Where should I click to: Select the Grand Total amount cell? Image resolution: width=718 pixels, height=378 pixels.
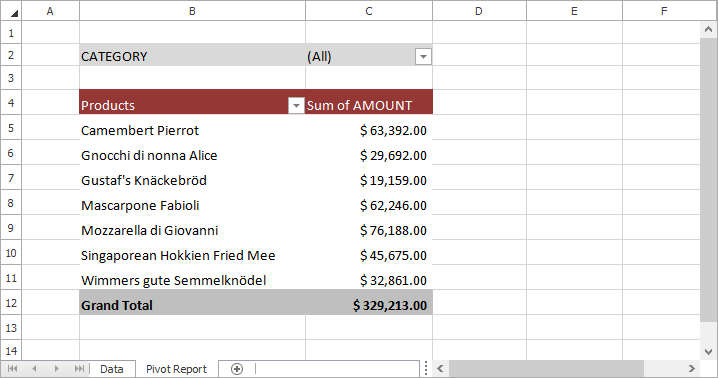pyautogui.click(x=369, y=302)
